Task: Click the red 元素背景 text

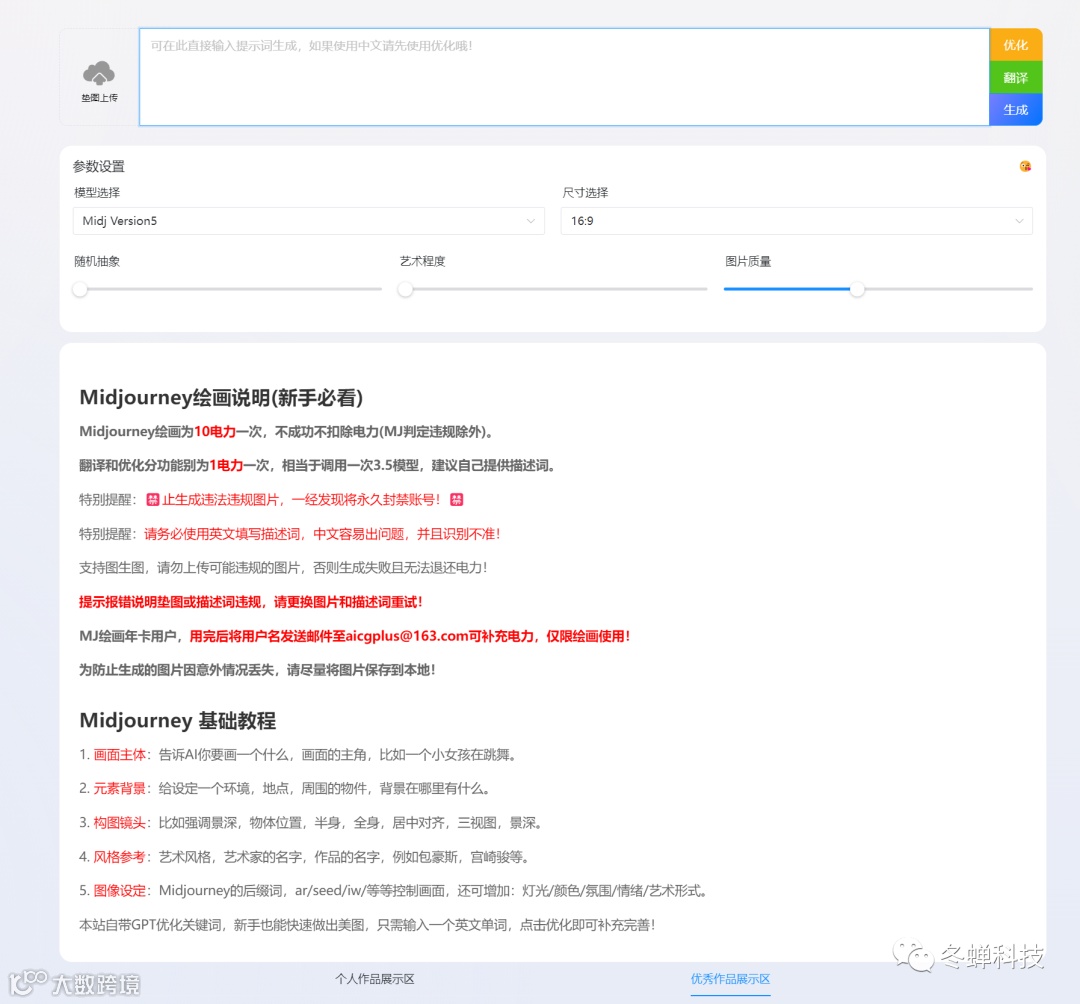Action: (x=120, y=788)
